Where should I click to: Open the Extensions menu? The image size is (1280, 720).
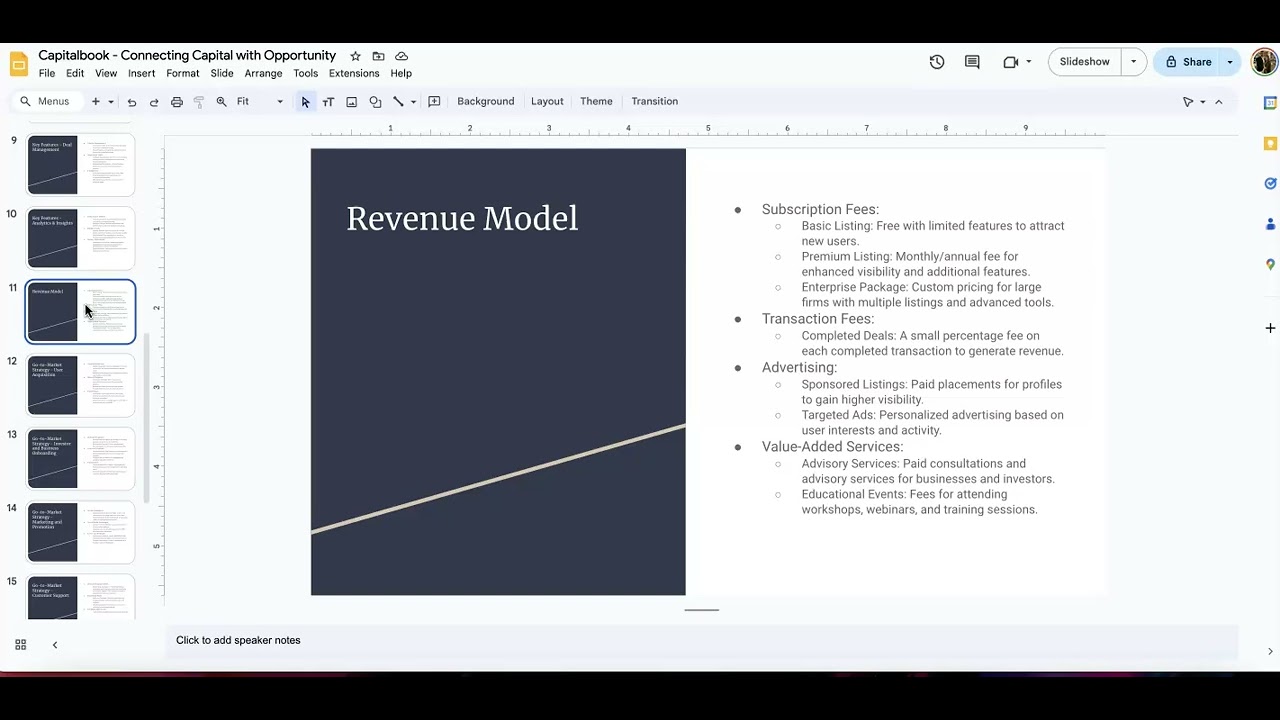click(354, 73)
